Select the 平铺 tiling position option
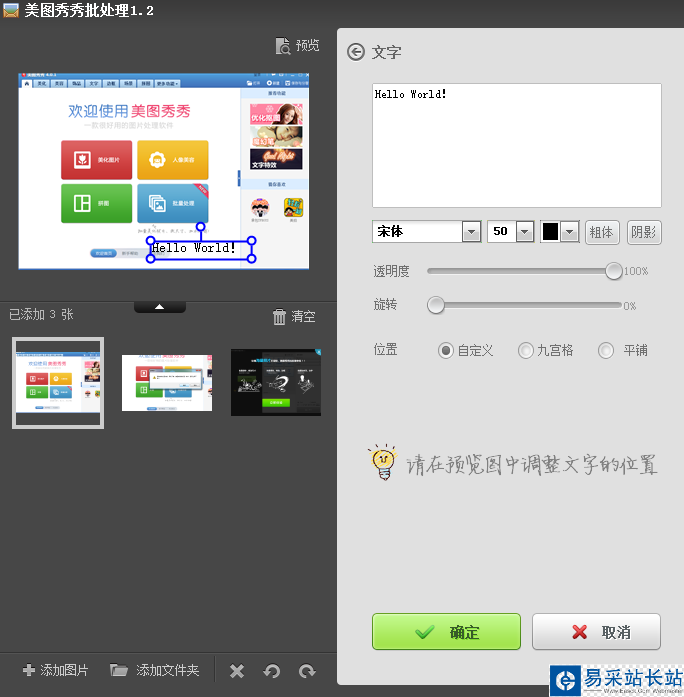Viewport: 684px width, 697px height. click(622, 350)
